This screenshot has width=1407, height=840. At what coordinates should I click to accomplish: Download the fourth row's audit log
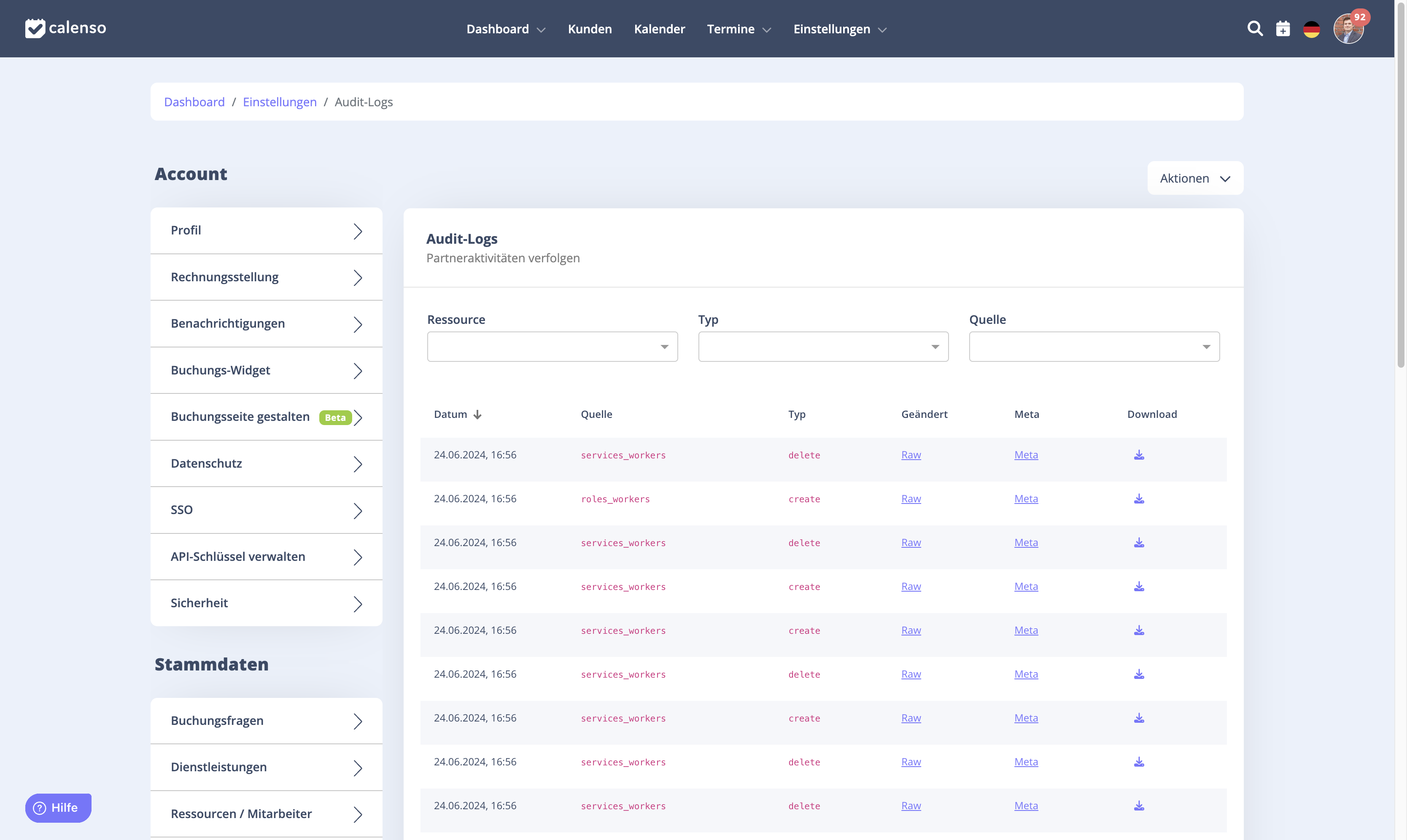coord(1139,587)
